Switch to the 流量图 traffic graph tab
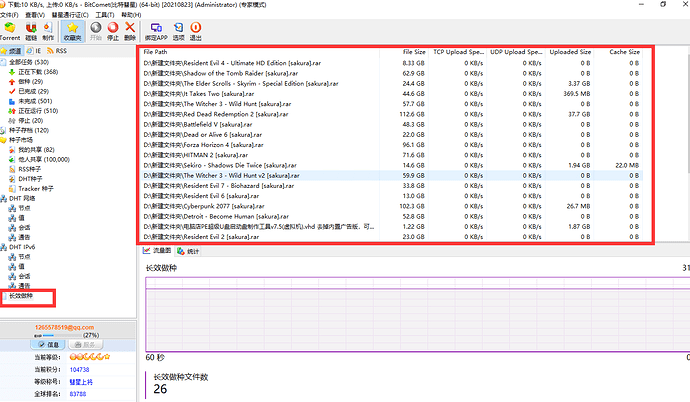The width and height of the screenshot is (690, 402). (x=157, y=251)
